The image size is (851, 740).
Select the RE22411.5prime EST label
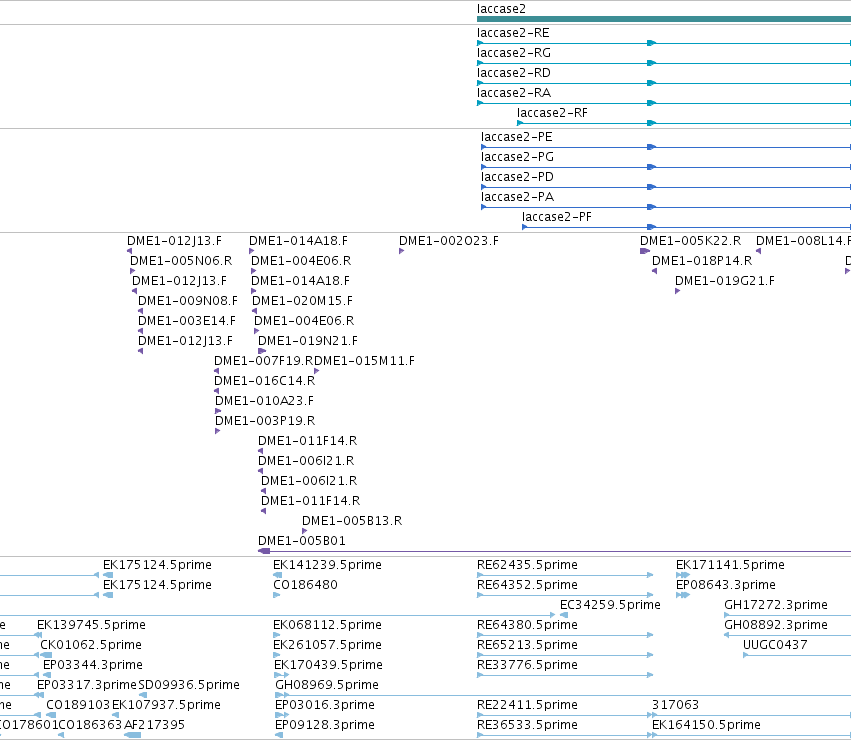pos(527,705)
